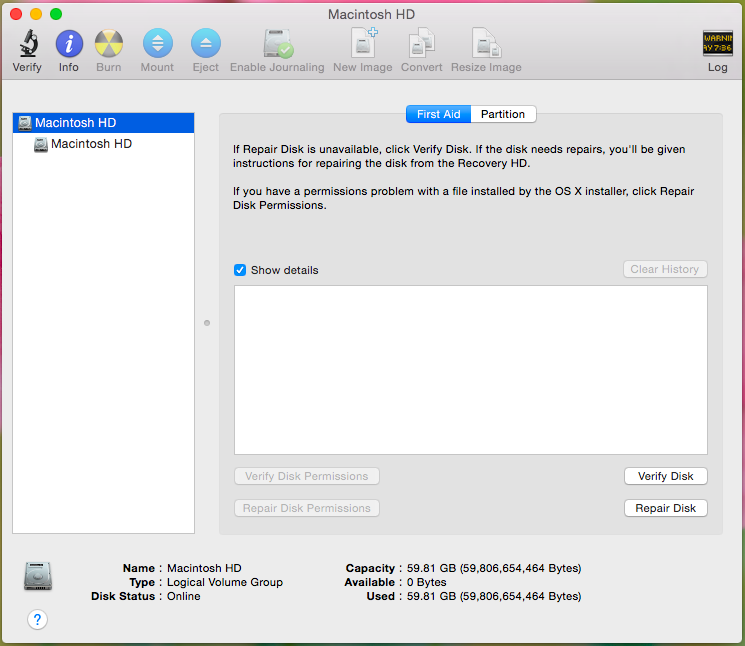Uncheck the Show details checkbox
Image resolution: width=745 pixels, height=646 pixels.
(240, 270)
